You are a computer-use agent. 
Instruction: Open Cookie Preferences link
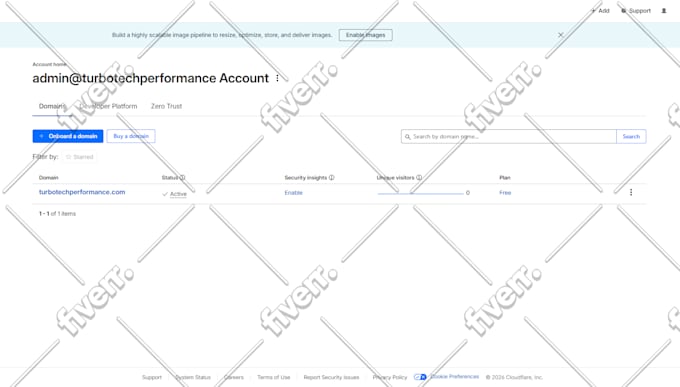455,377
